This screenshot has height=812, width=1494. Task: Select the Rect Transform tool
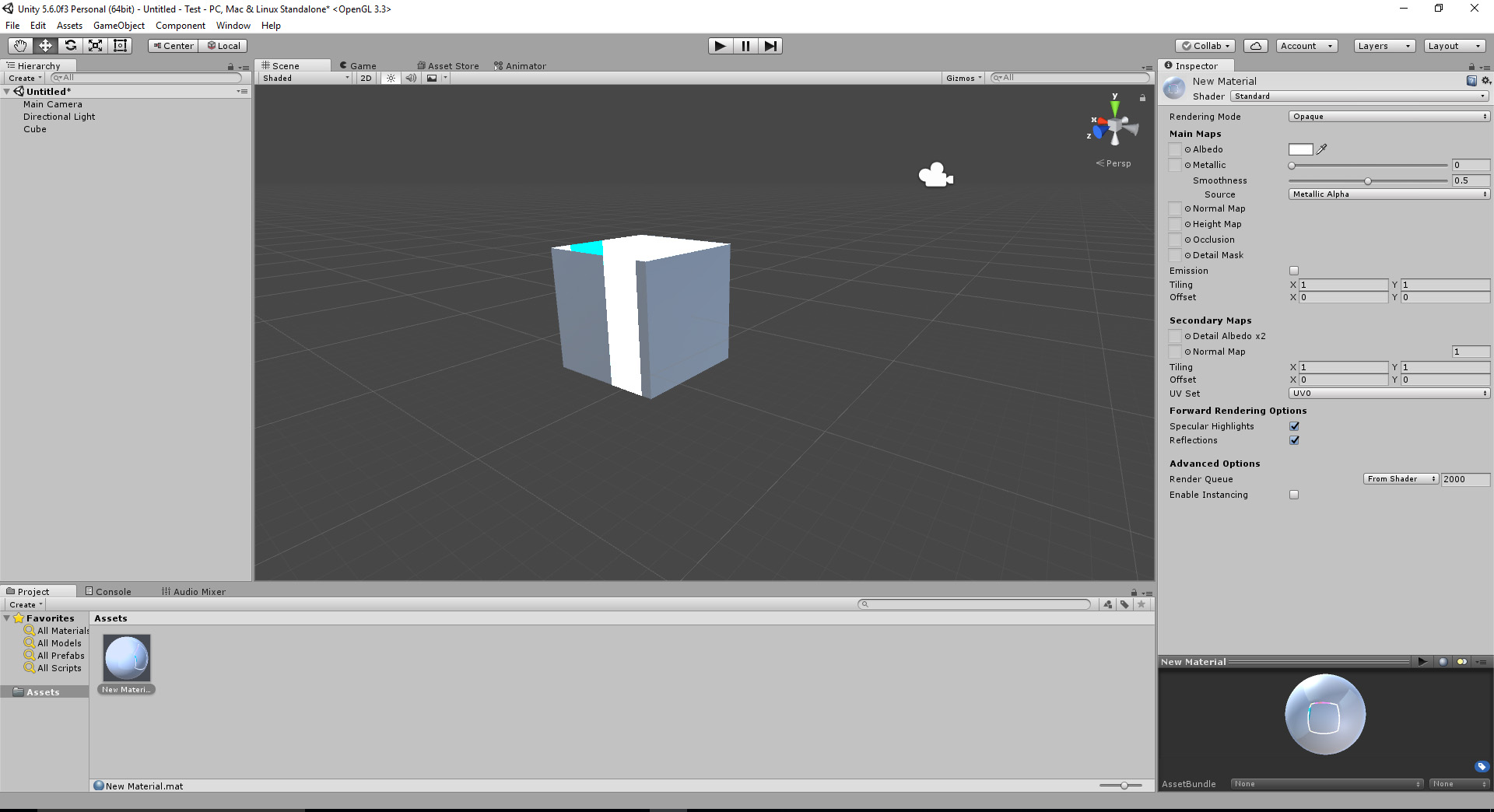click(x=120, y=46)
